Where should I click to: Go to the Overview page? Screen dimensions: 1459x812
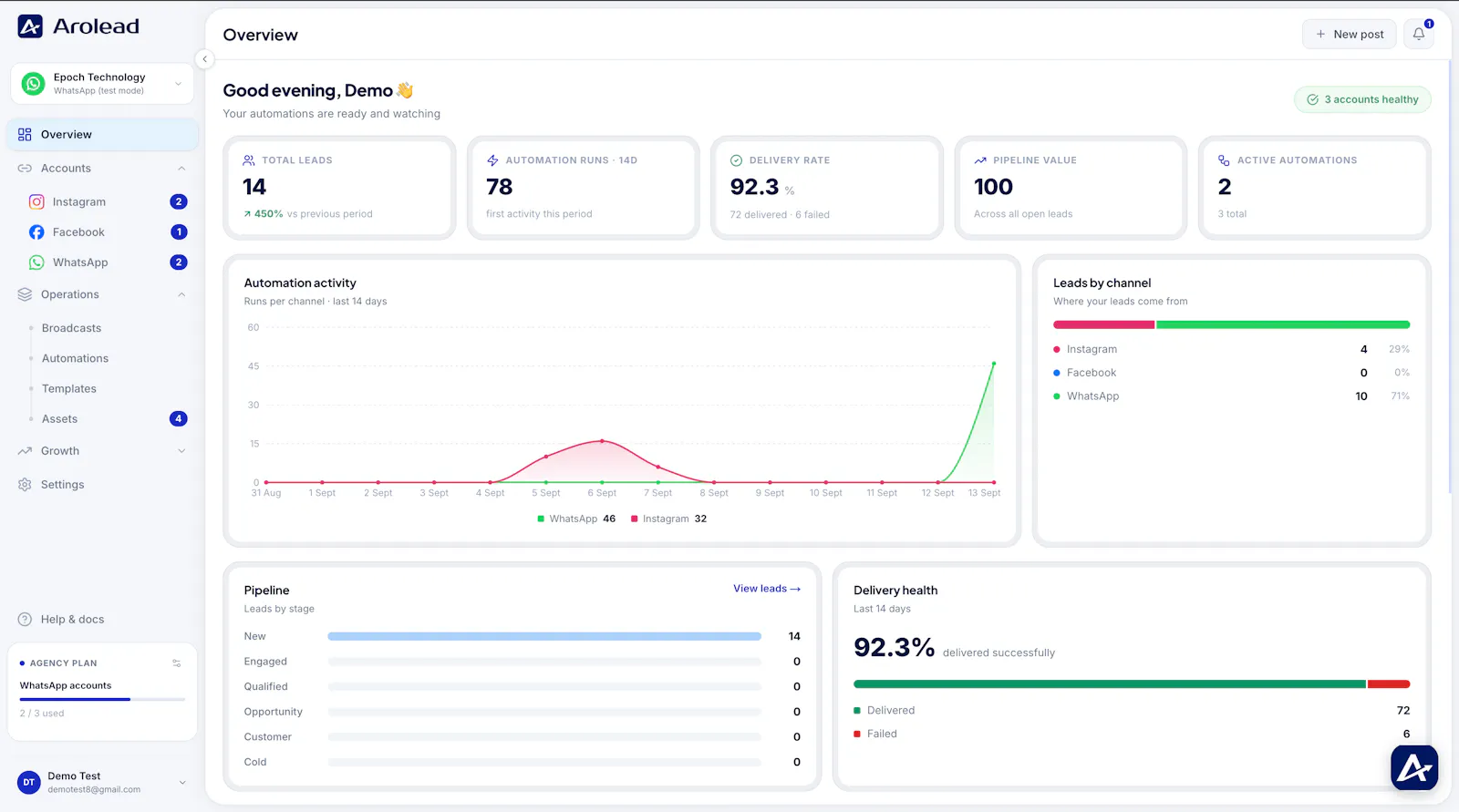tap(102, 135)
